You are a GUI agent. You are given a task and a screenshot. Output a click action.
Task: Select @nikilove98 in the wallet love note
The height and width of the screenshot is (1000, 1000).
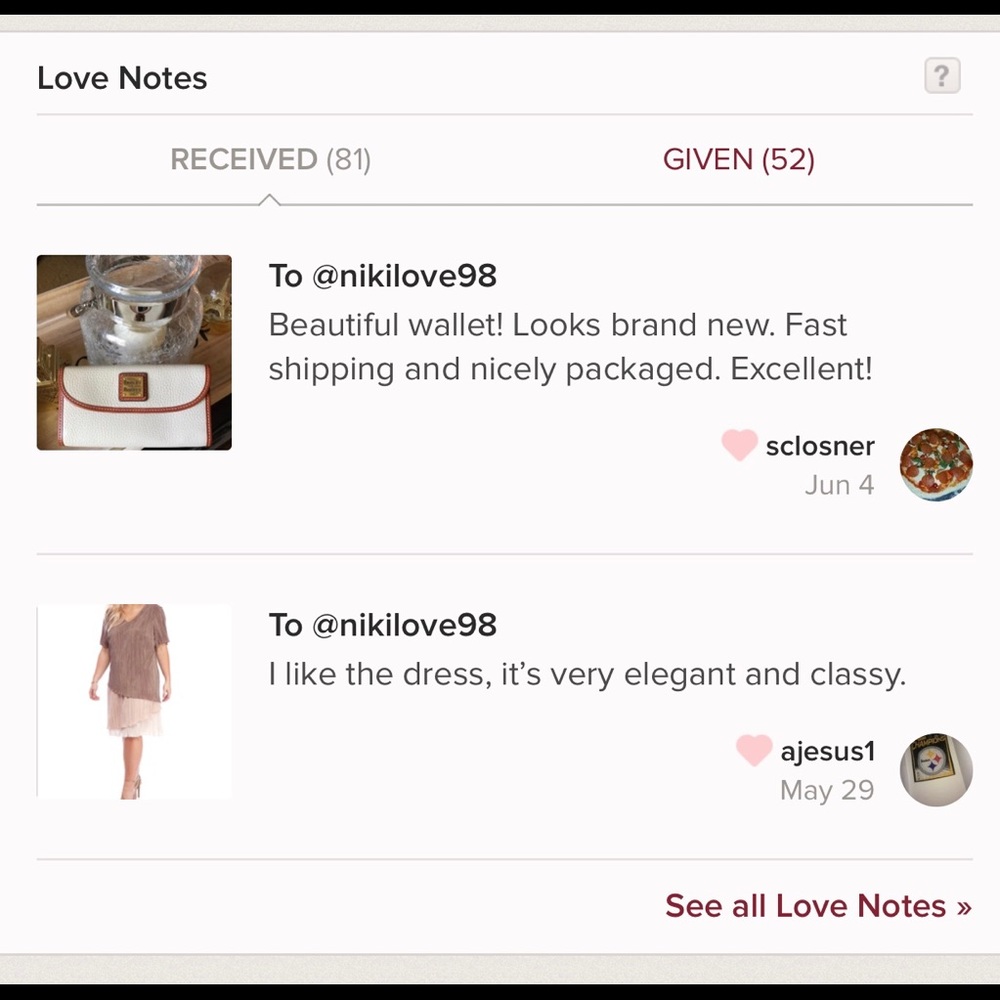tap(404, 276)
